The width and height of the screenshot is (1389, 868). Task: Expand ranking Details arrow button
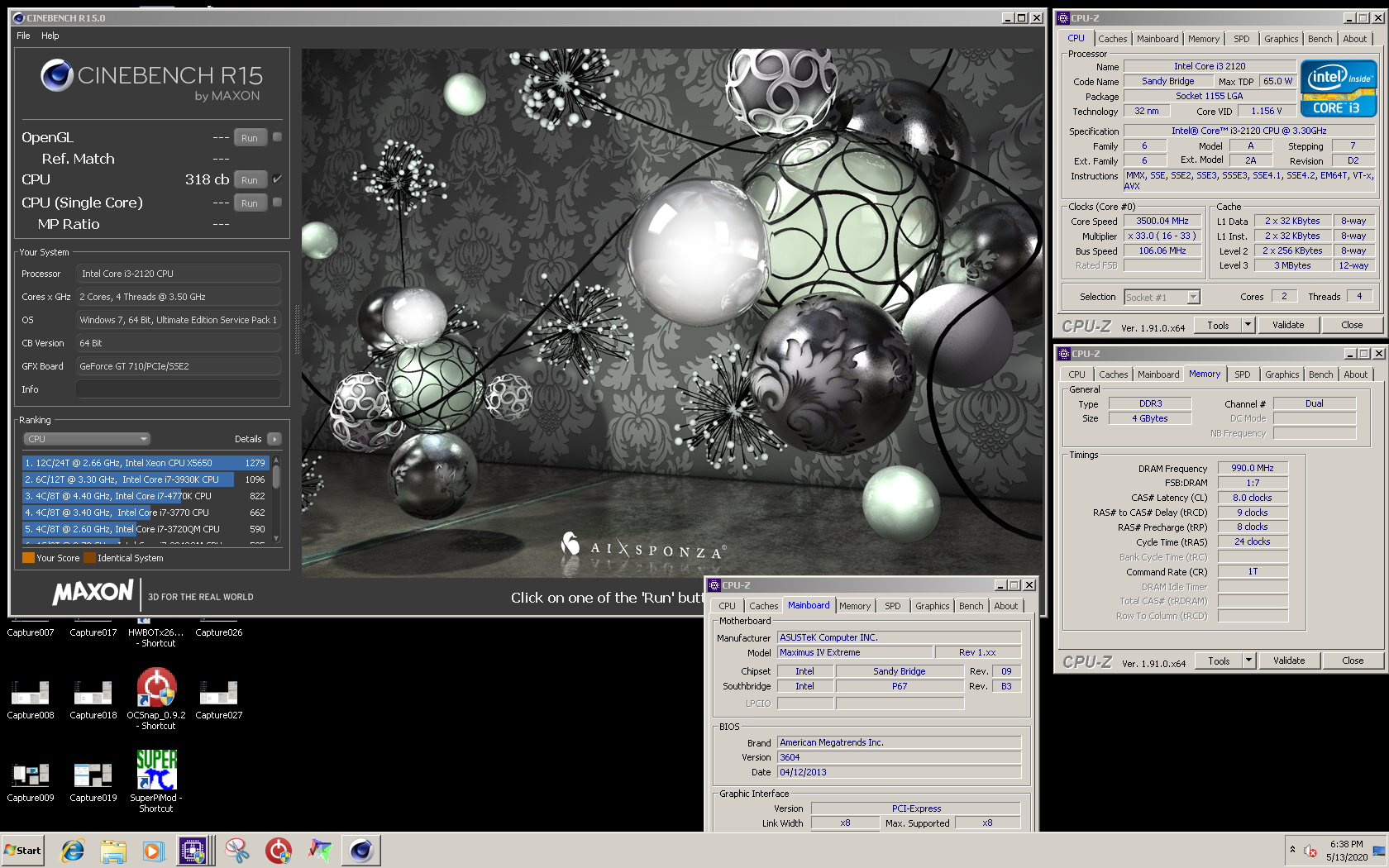[x=274, y=439]
